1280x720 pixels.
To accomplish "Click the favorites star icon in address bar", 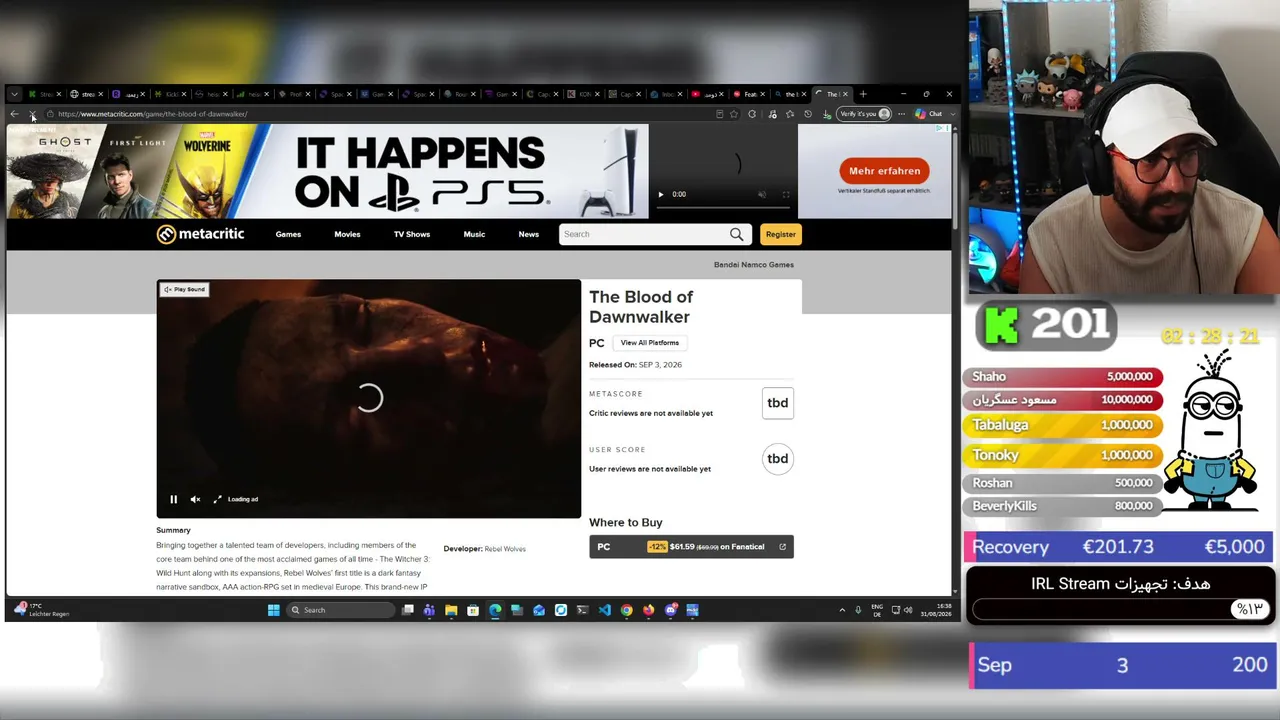I will (x=734, y=114).
